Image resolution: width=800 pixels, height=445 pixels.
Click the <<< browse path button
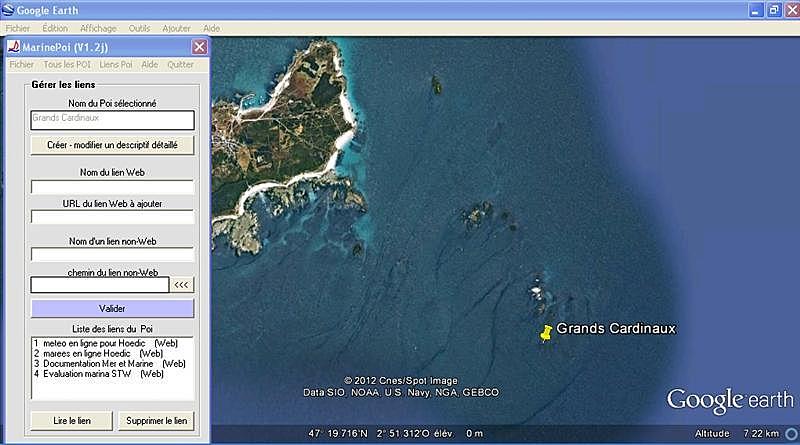coord(182,285)
